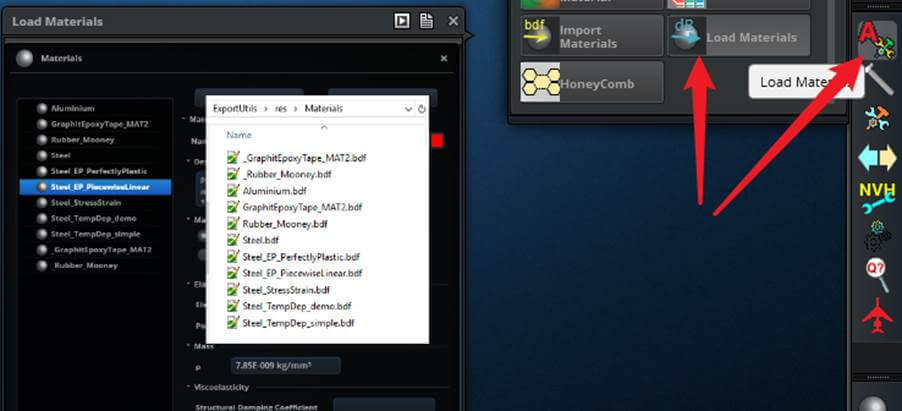This screenshot has width=902, height=411.
Task: Click the red color swatch
Action: (x=437, y=141)
